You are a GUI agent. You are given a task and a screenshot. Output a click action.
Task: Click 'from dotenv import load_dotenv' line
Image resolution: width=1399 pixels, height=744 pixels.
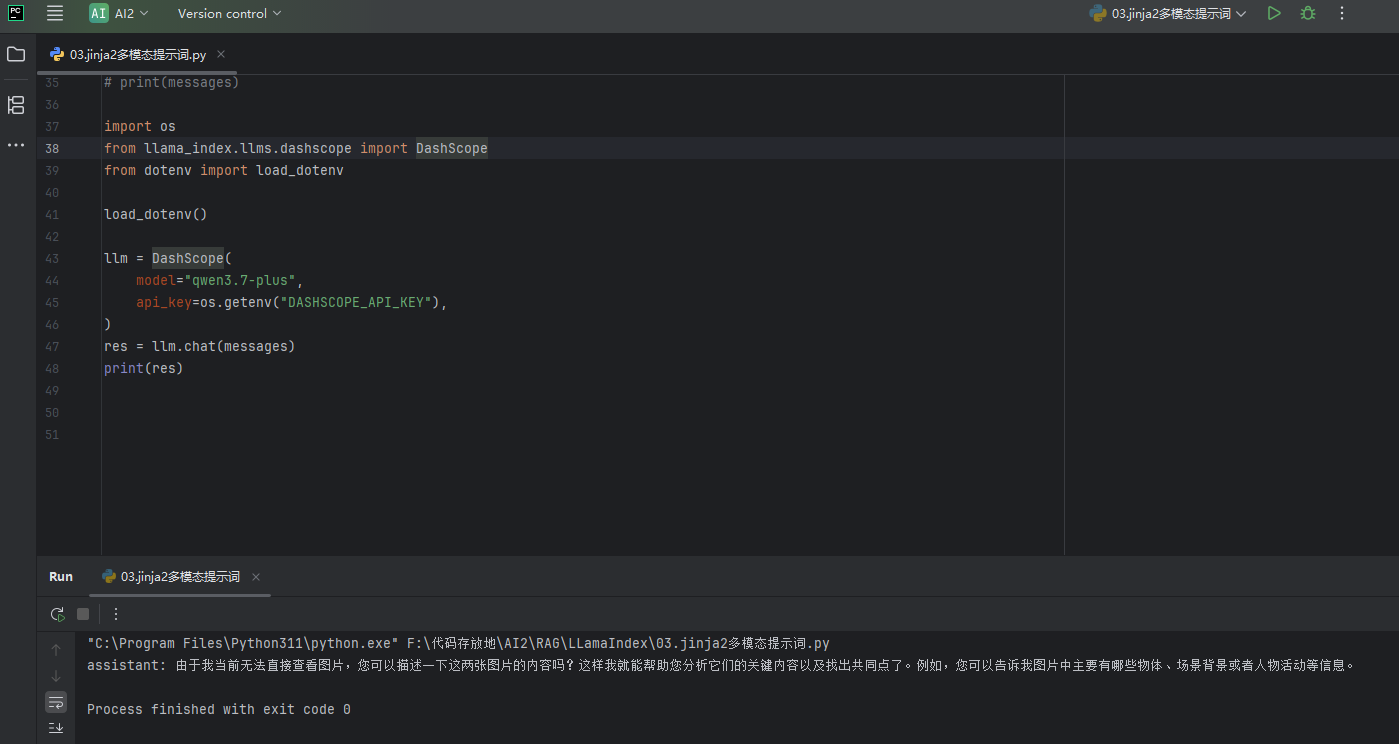pyautogui.click(x=224, y=171)
